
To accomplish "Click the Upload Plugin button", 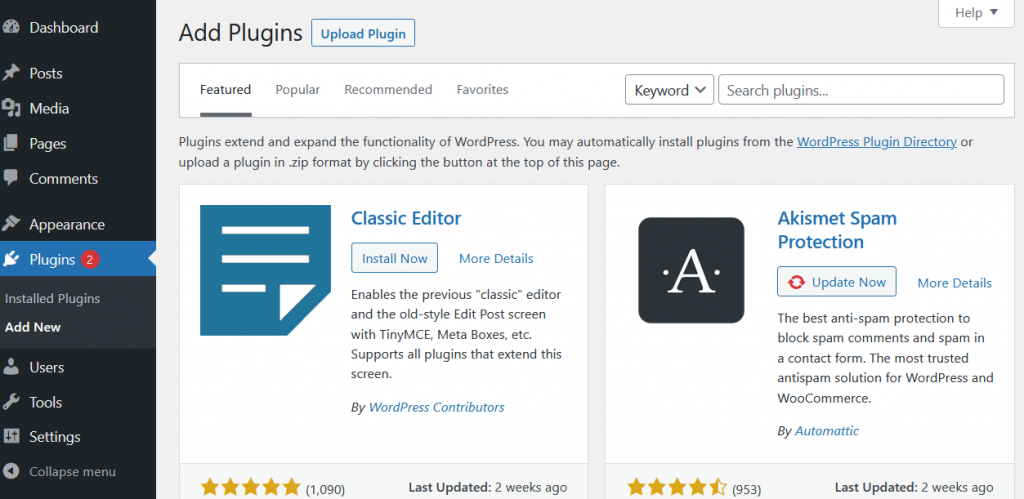I will (x=363, y=33).
